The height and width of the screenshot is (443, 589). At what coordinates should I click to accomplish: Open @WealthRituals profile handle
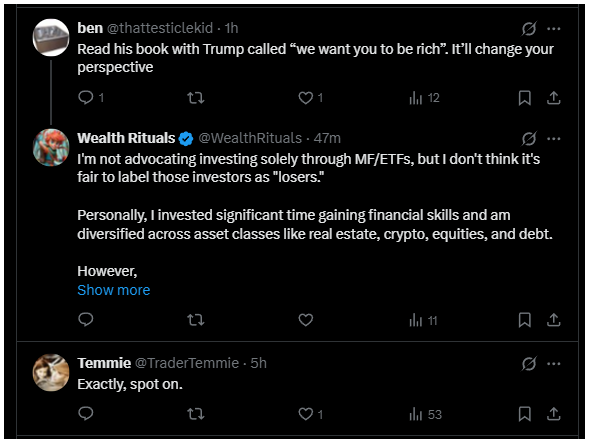(250, 138)
